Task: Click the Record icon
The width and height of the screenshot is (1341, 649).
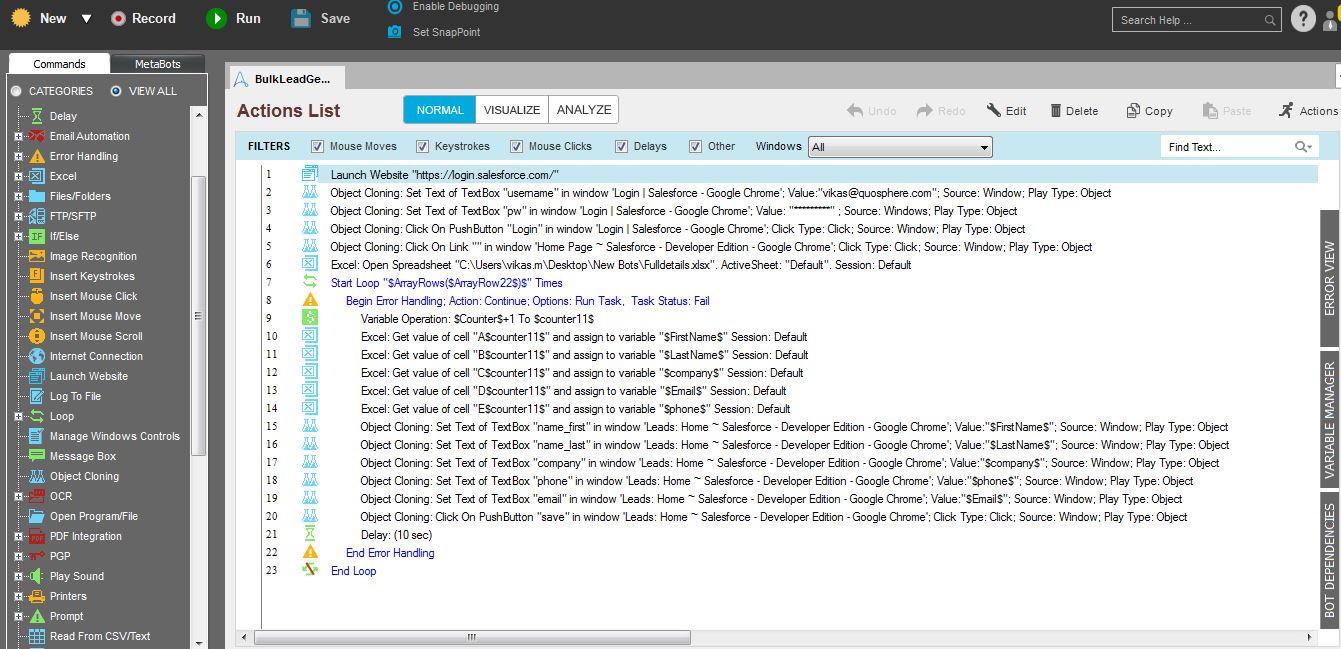Action: pyautogui.click(x=118, y=19)
